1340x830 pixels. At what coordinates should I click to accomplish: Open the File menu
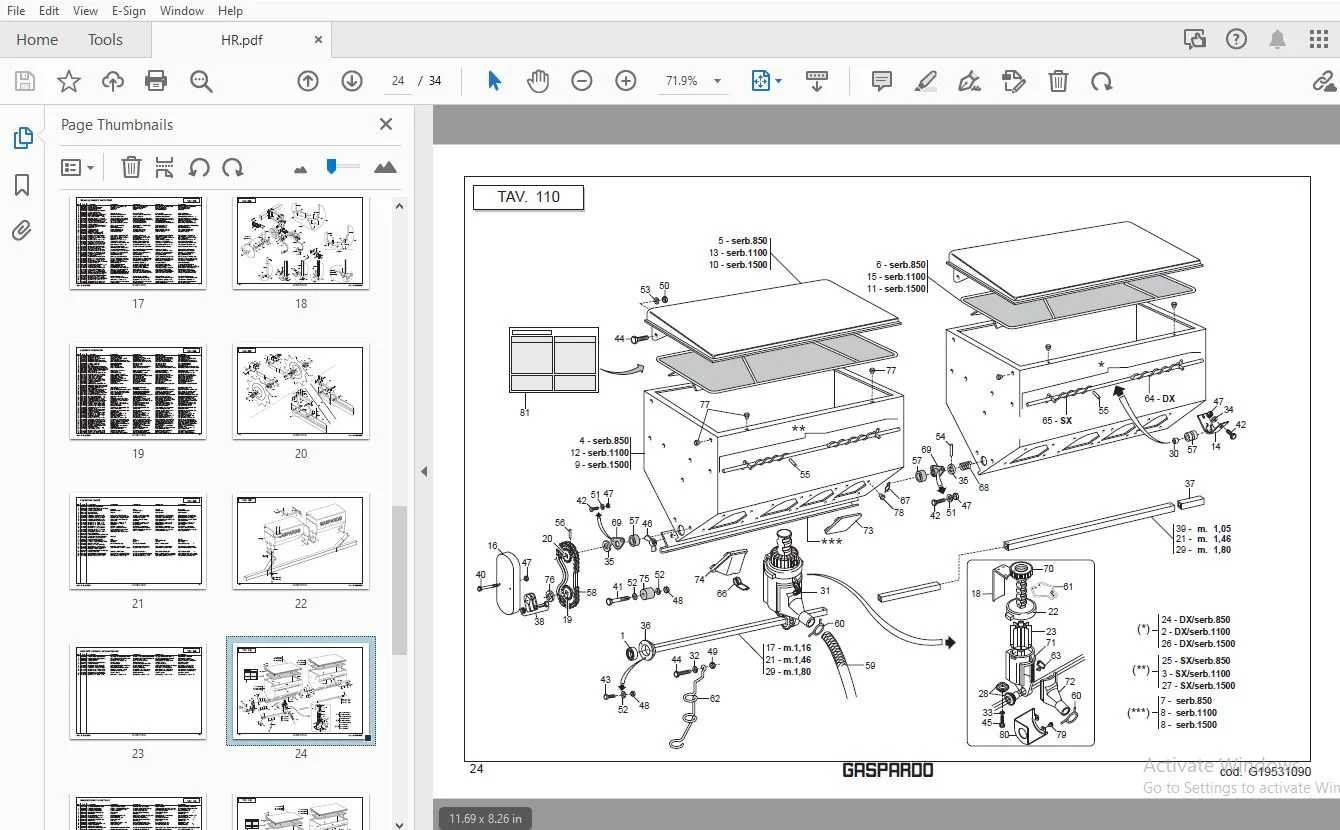tap(16, 10)
